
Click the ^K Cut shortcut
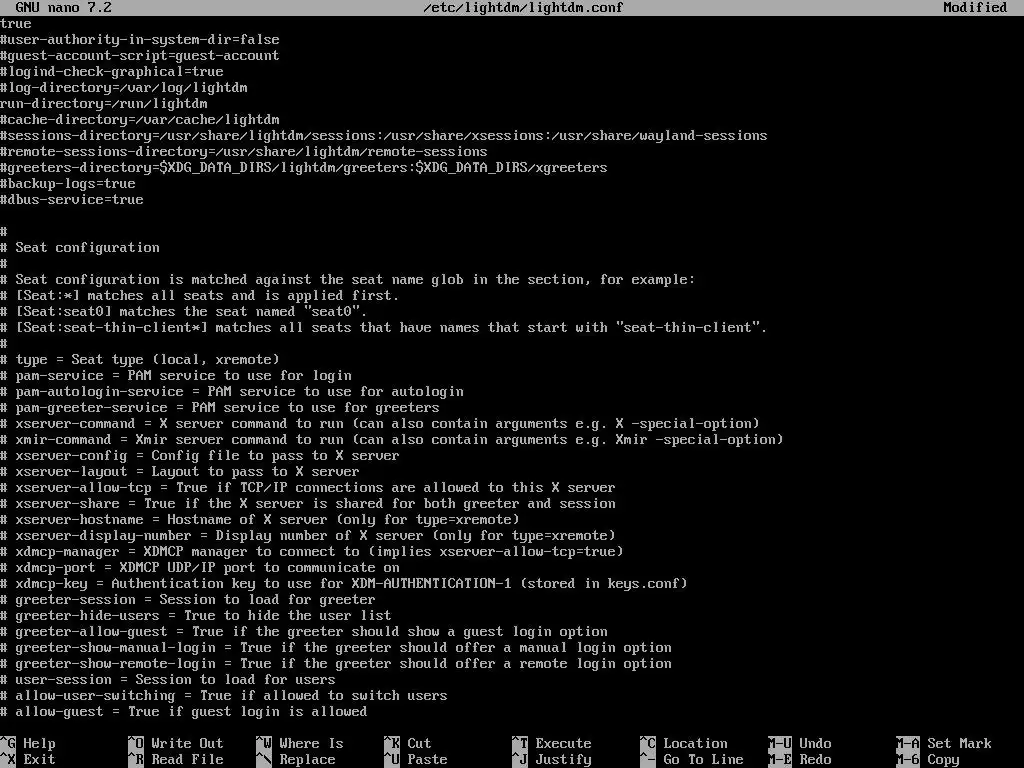pyautogui.click(x=408, y=743)
